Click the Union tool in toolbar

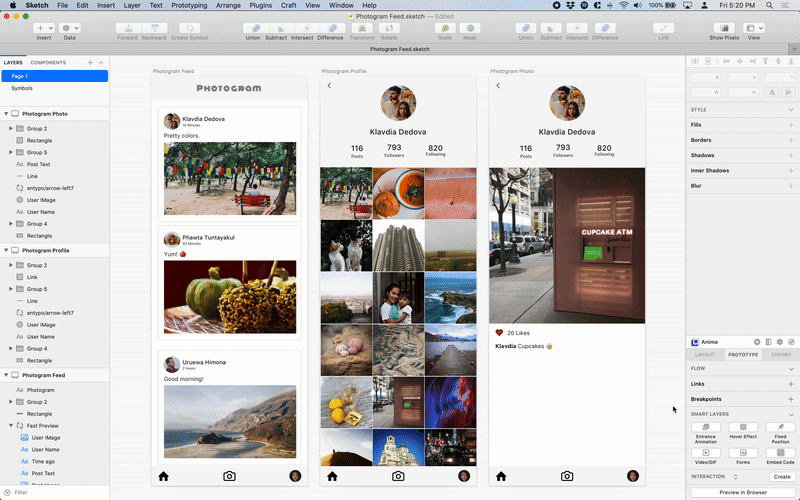coord(254,29)
